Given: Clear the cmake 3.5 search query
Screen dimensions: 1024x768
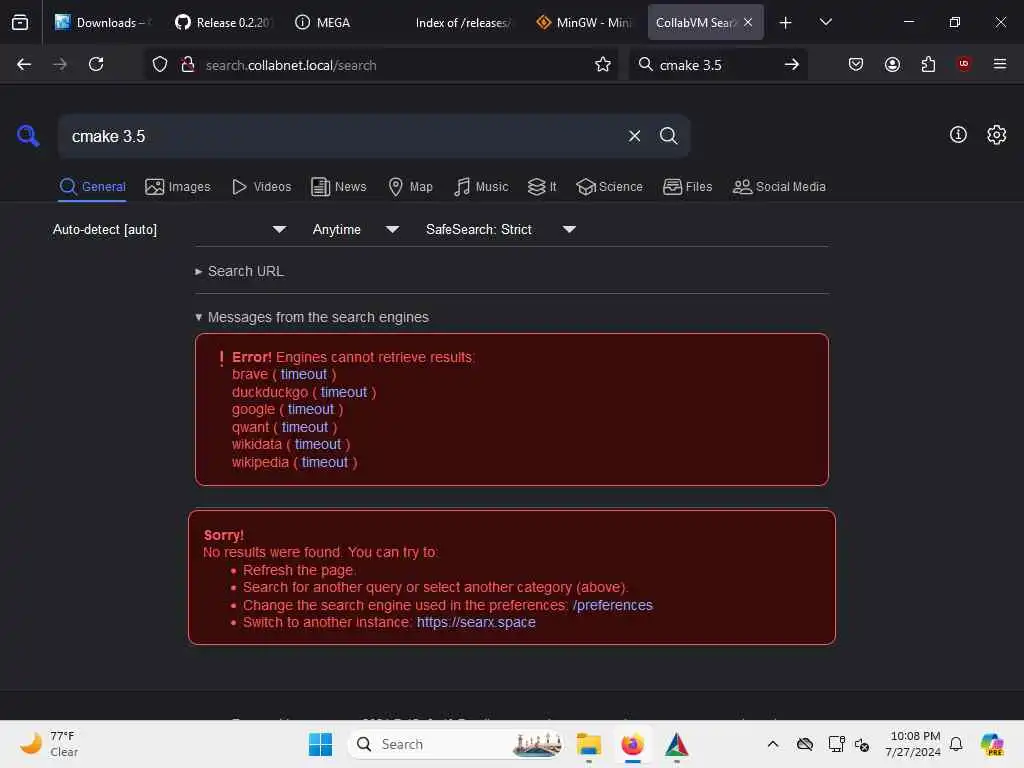Looking at the screenshot, I should (634, 136).
